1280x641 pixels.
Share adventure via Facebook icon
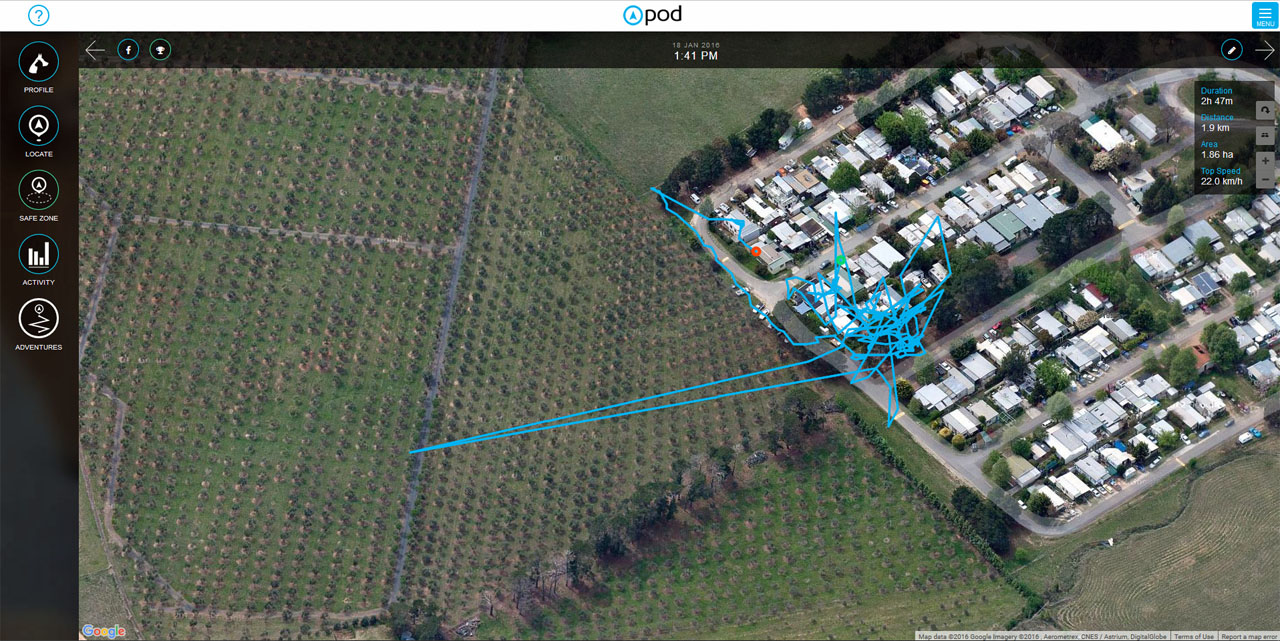pyautogui.click(x=128, y=49)
